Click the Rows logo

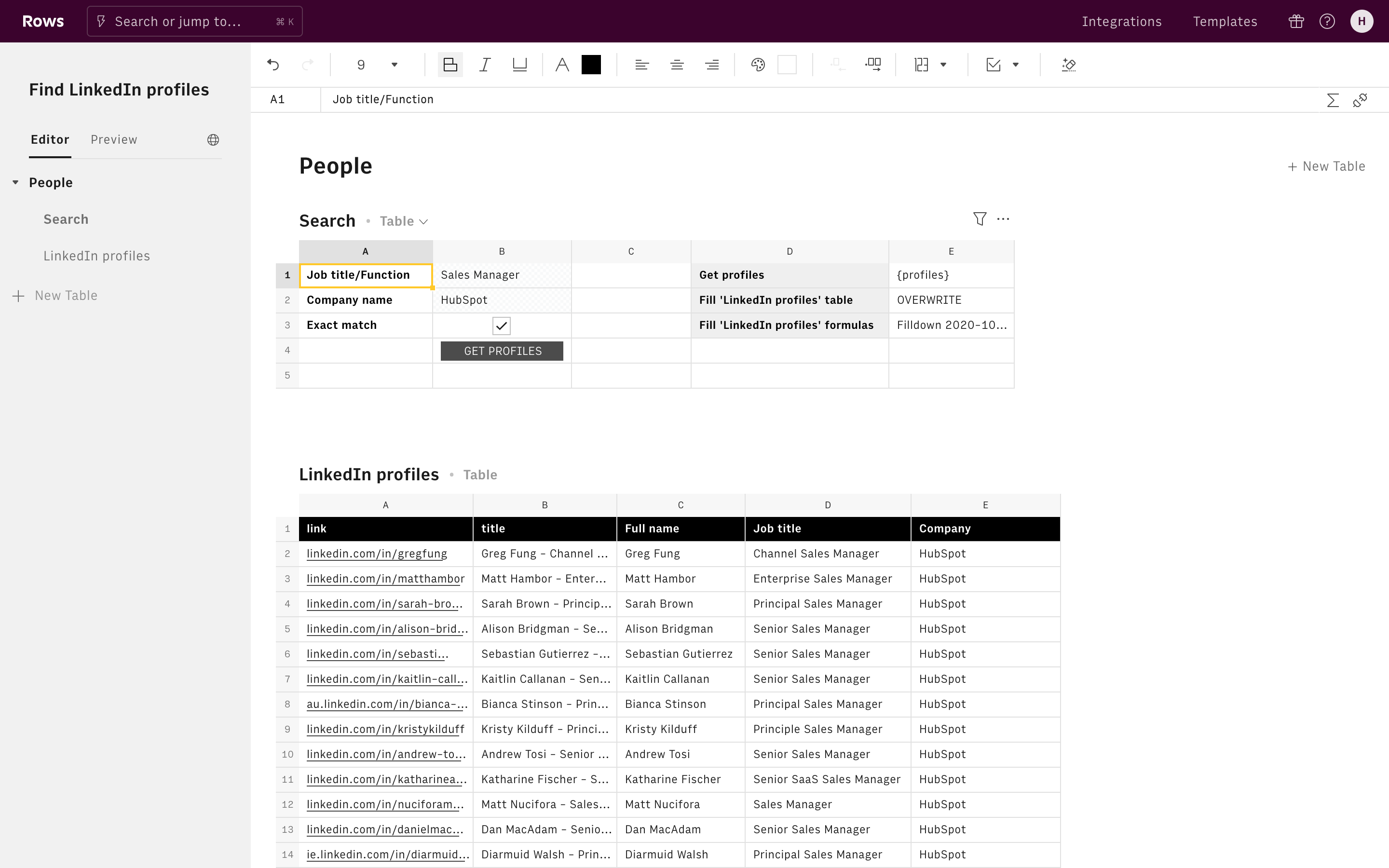43,21
